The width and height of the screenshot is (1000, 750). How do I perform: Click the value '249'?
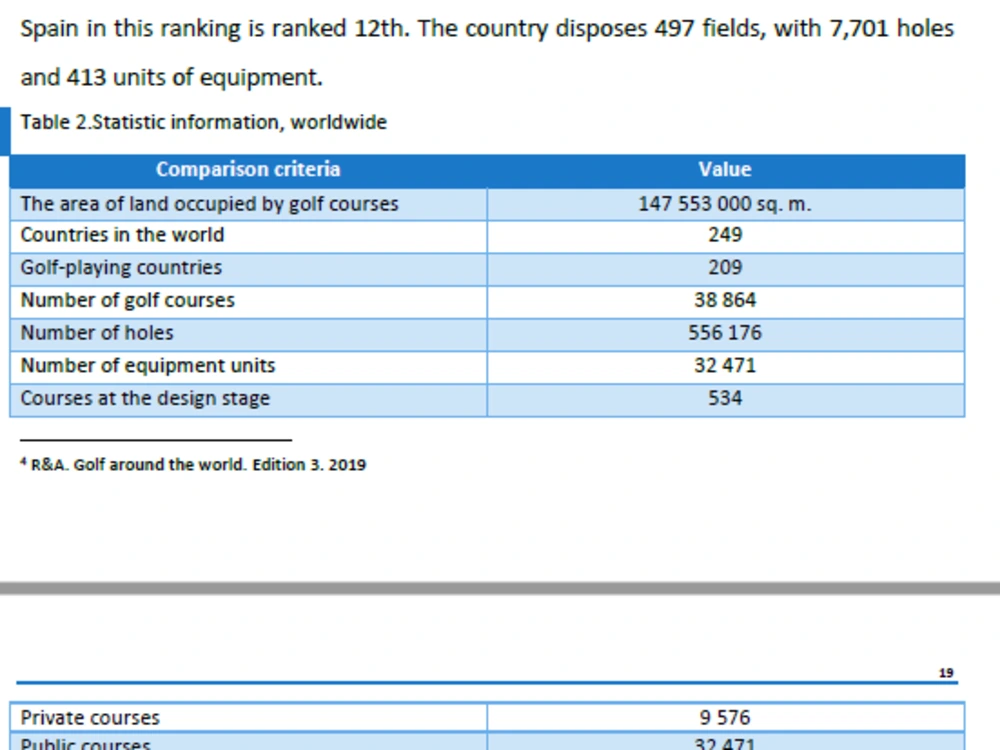pos(725,235)
